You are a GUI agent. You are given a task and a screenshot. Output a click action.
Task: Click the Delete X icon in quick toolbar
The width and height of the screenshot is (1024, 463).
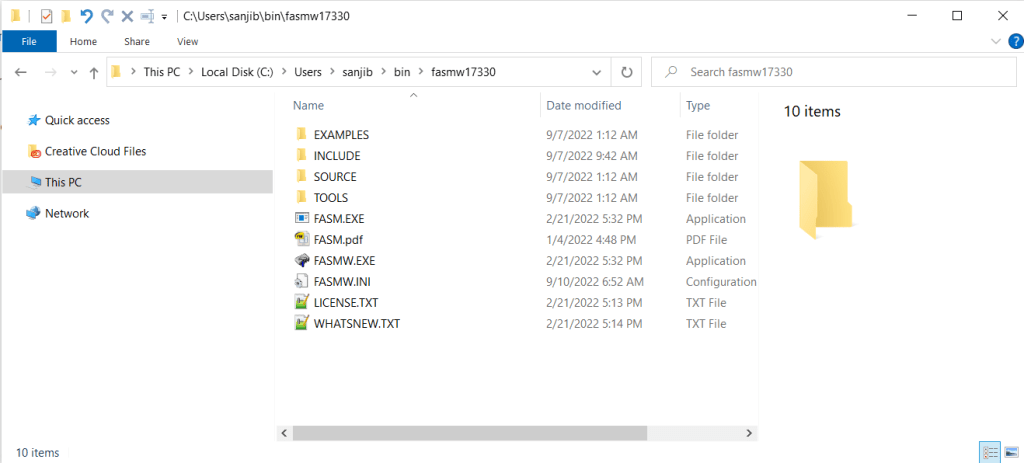127,16
